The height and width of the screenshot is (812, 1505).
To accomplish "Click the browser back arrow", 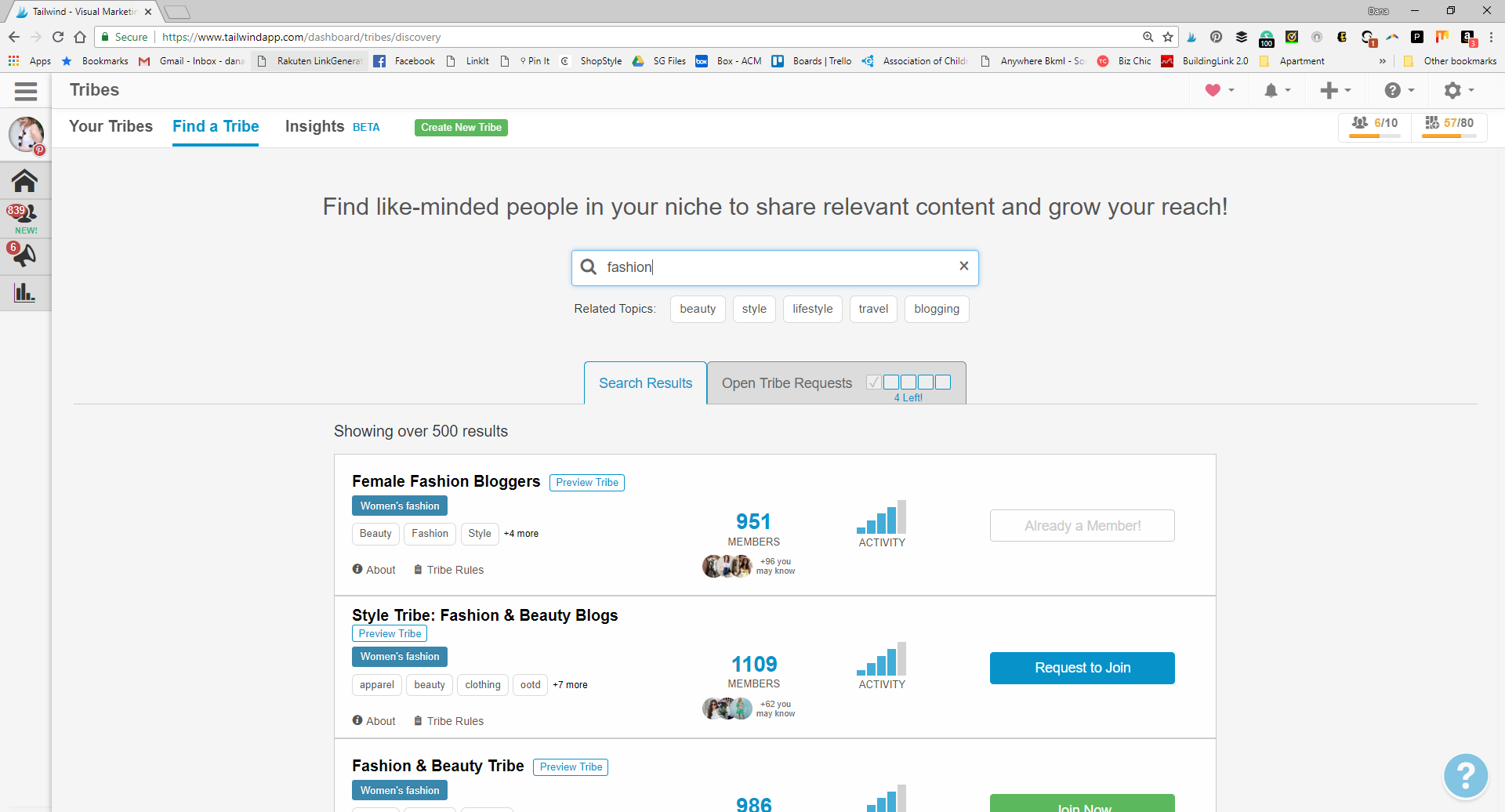I will click(x=14, y=37).
